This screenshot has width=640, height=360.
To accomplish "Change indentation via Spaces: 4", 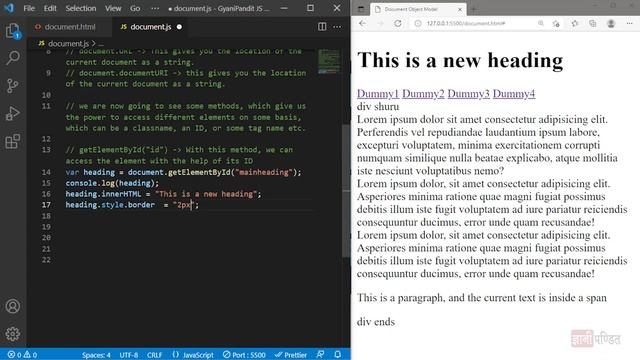I will 96,355.
